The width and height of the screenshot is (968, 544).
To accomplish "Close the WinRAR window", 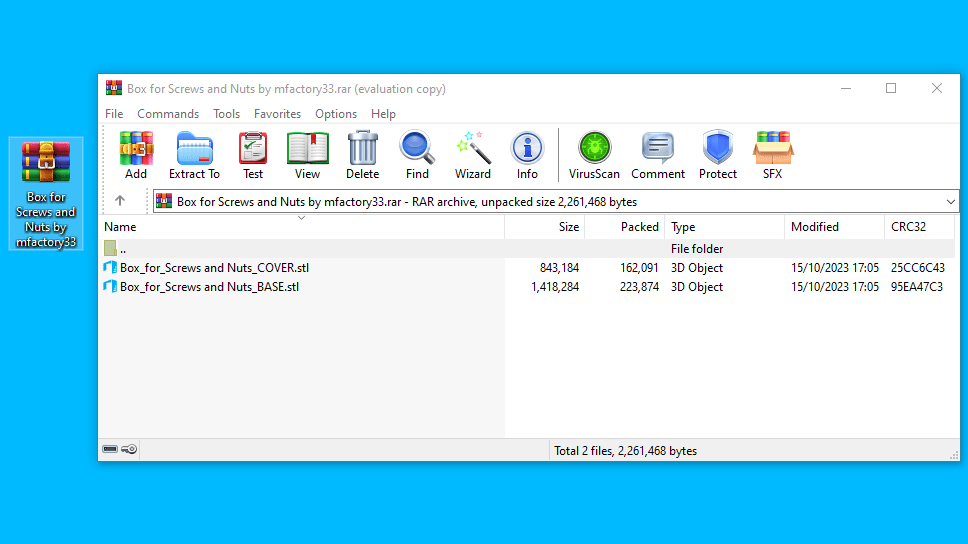I will [x=937, y=88].
